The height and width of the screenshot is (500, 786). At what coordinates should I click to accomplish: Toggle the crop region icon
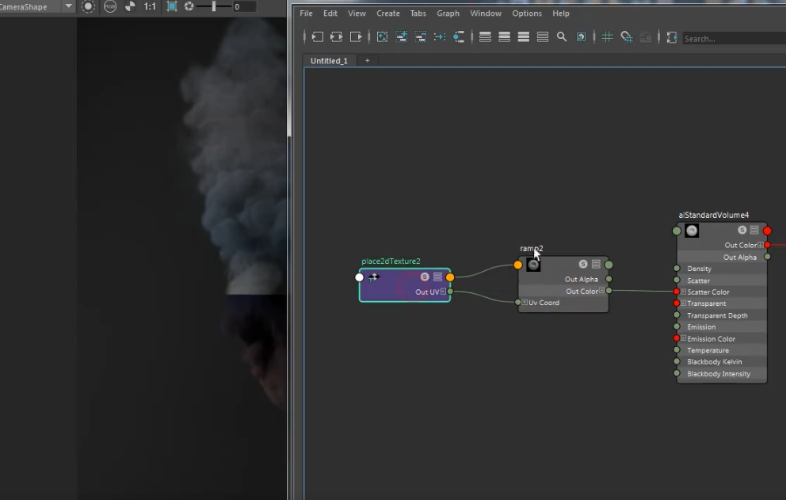[x=172, y=7]
